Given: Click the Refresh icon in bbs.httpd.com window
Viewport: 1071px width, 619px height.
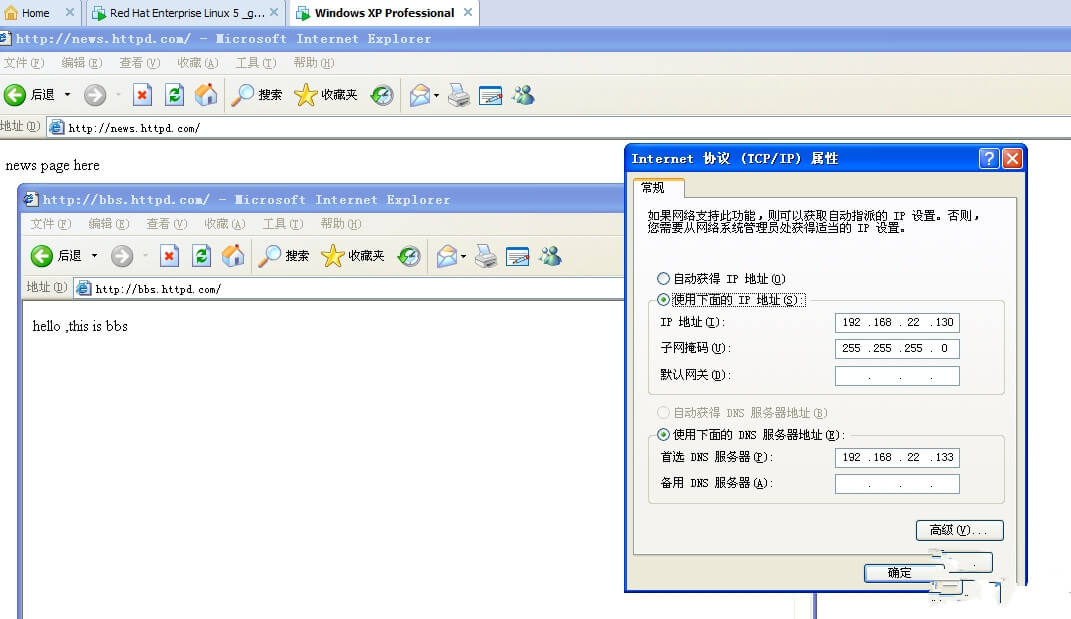Looking at the screenshot, I should point(201,256).
